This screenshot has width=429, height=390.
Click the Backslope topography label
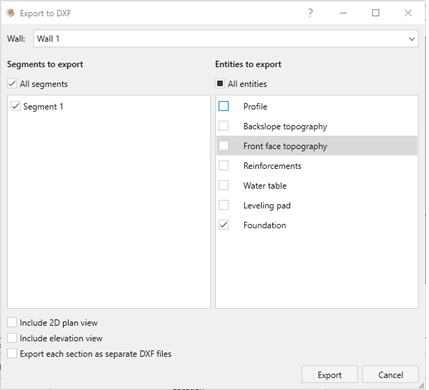(x=285, y=127)
